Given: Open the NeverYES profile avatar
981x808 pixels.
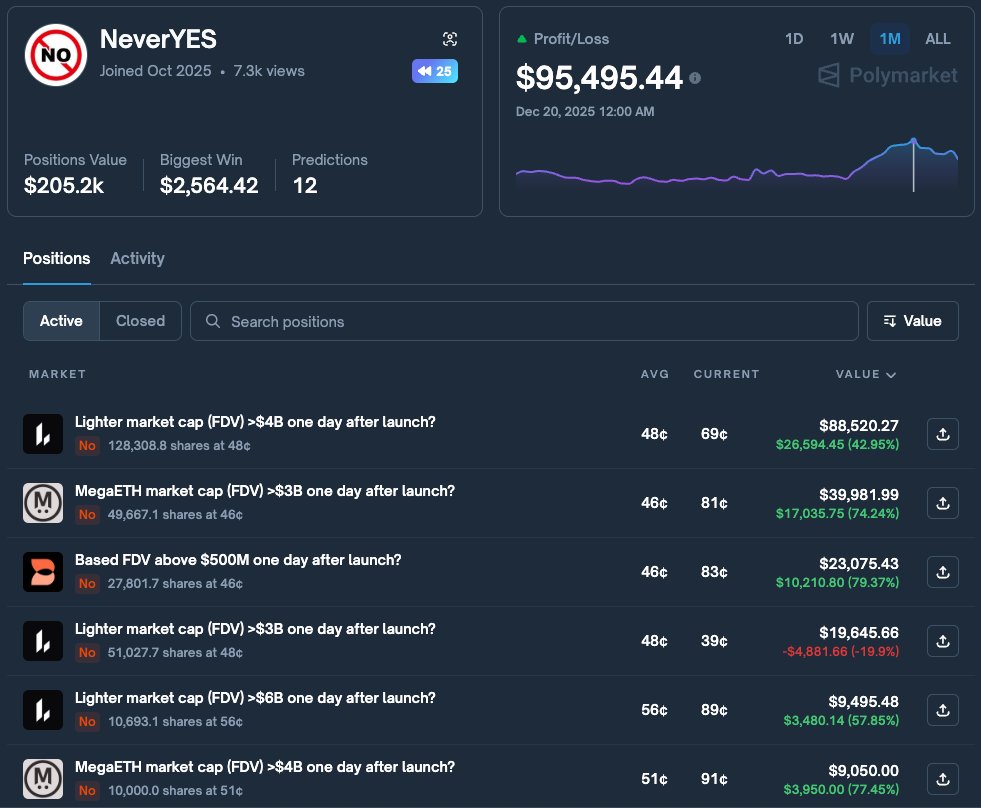Looking at the screenshot, I should click(56, 55).
